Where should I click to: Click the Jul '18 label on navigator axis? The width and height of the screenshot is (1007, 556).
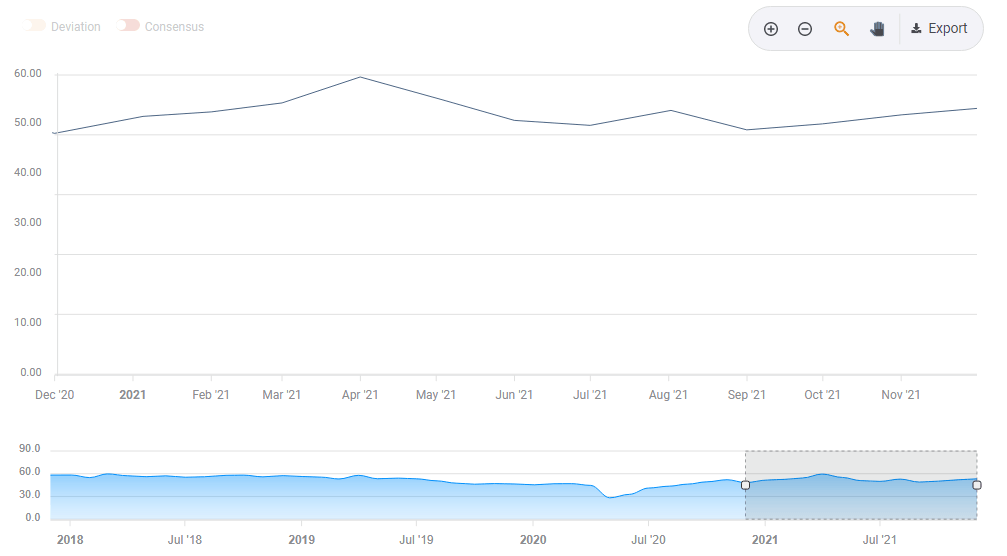[x=184, y=540]
